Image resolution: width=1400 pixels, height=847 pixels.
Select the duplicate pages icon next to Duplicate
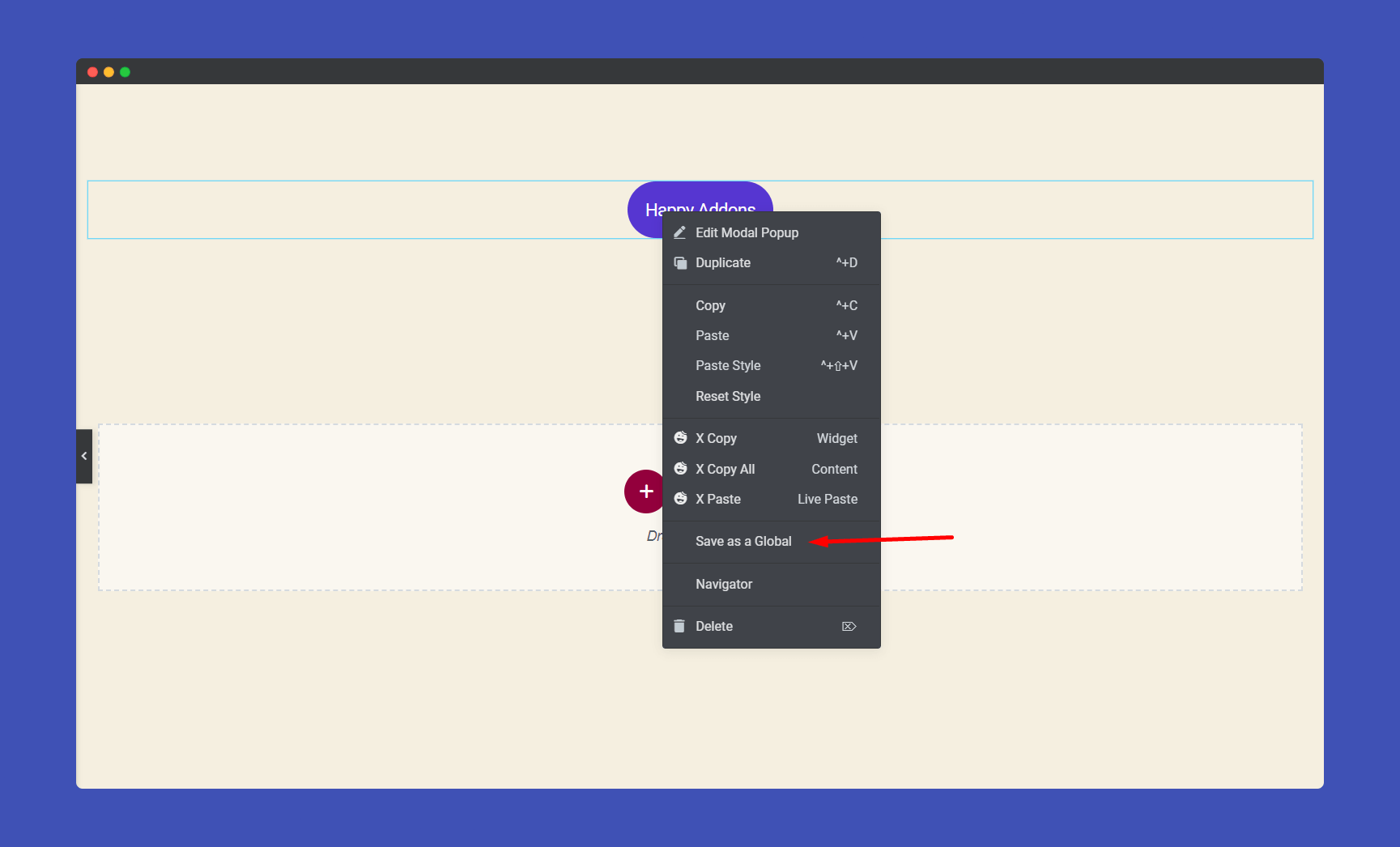coord(680,262)
